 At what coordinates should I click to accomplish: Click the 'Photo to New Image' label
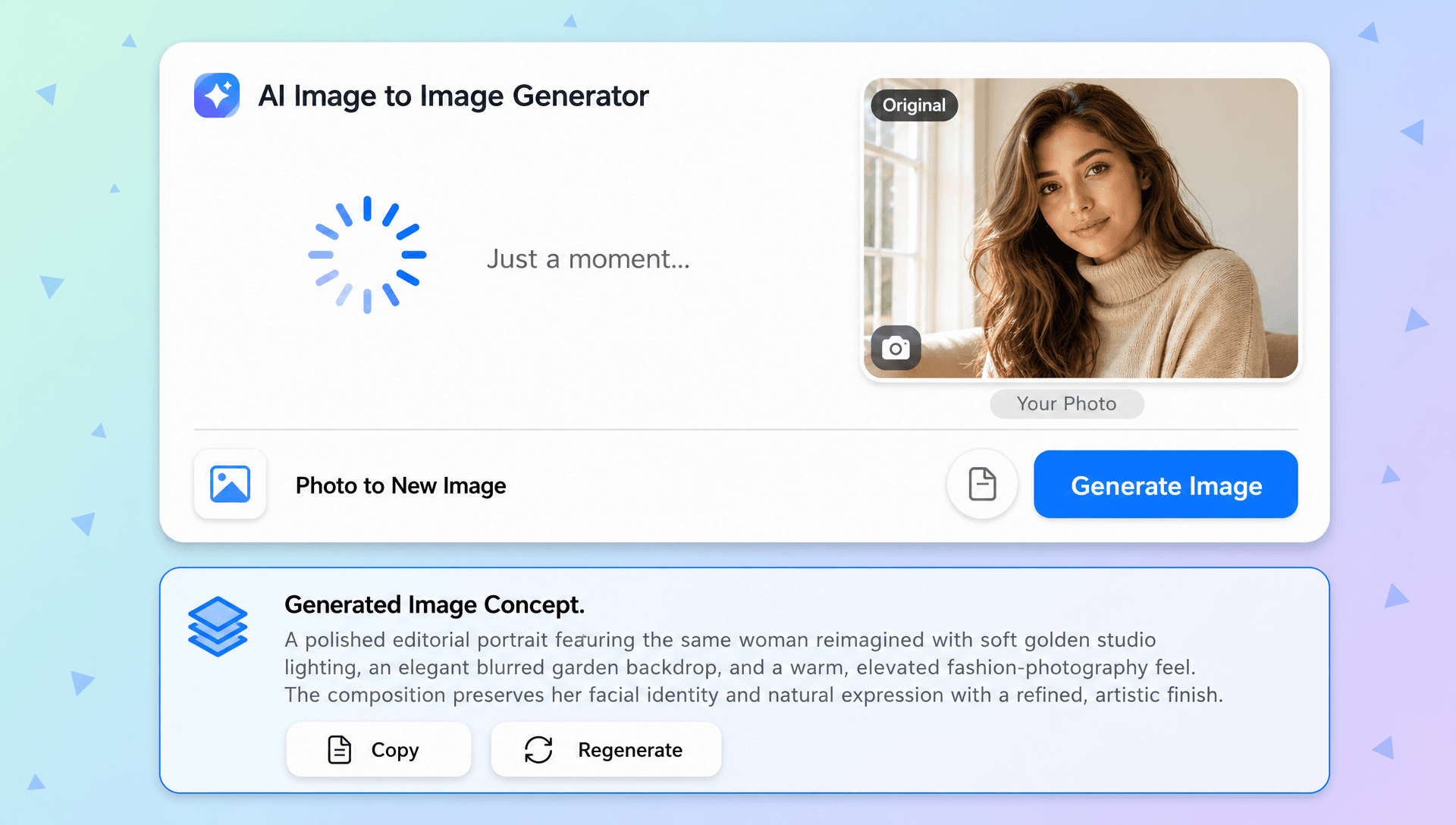coord(400,485)
